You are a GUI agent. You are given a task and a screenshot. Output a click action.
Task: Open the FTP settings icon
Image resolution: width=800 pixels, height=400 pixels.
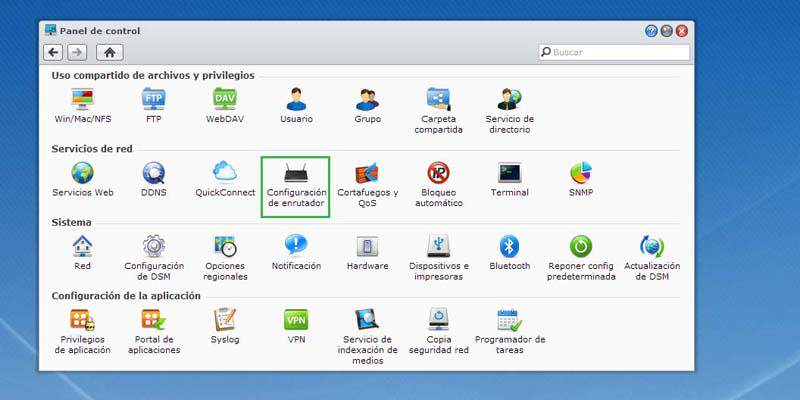click(154, 99)
